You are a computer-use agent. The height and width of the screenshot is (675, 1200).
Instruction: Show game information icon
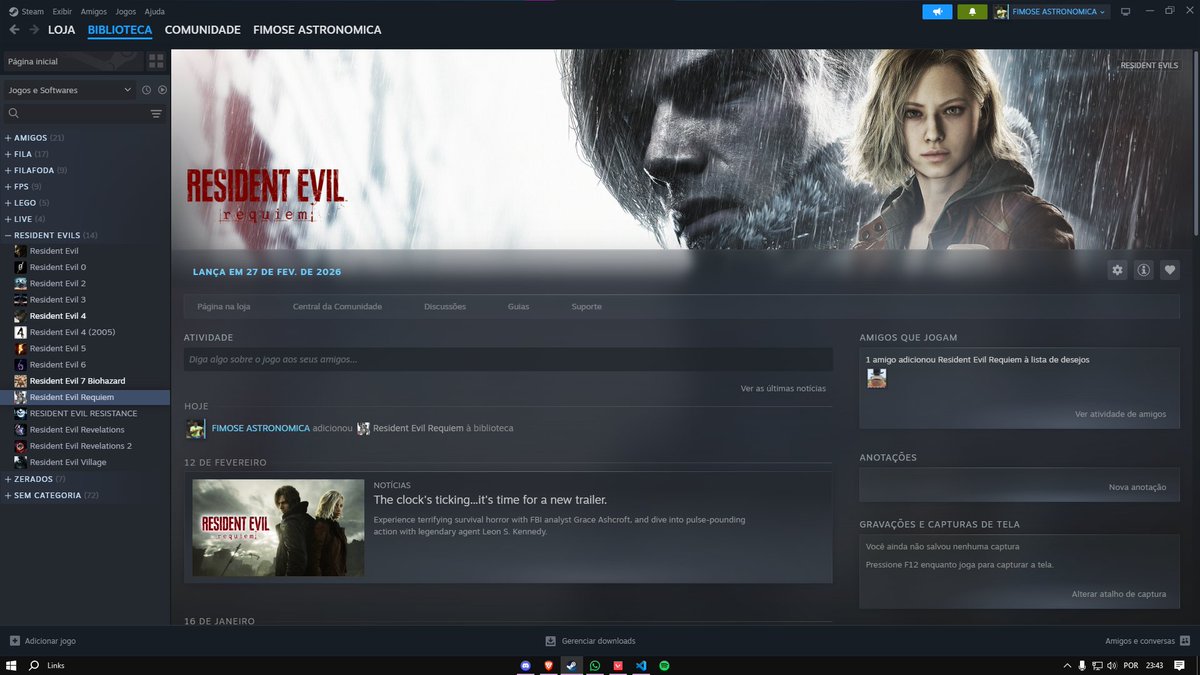[1144, 270]
